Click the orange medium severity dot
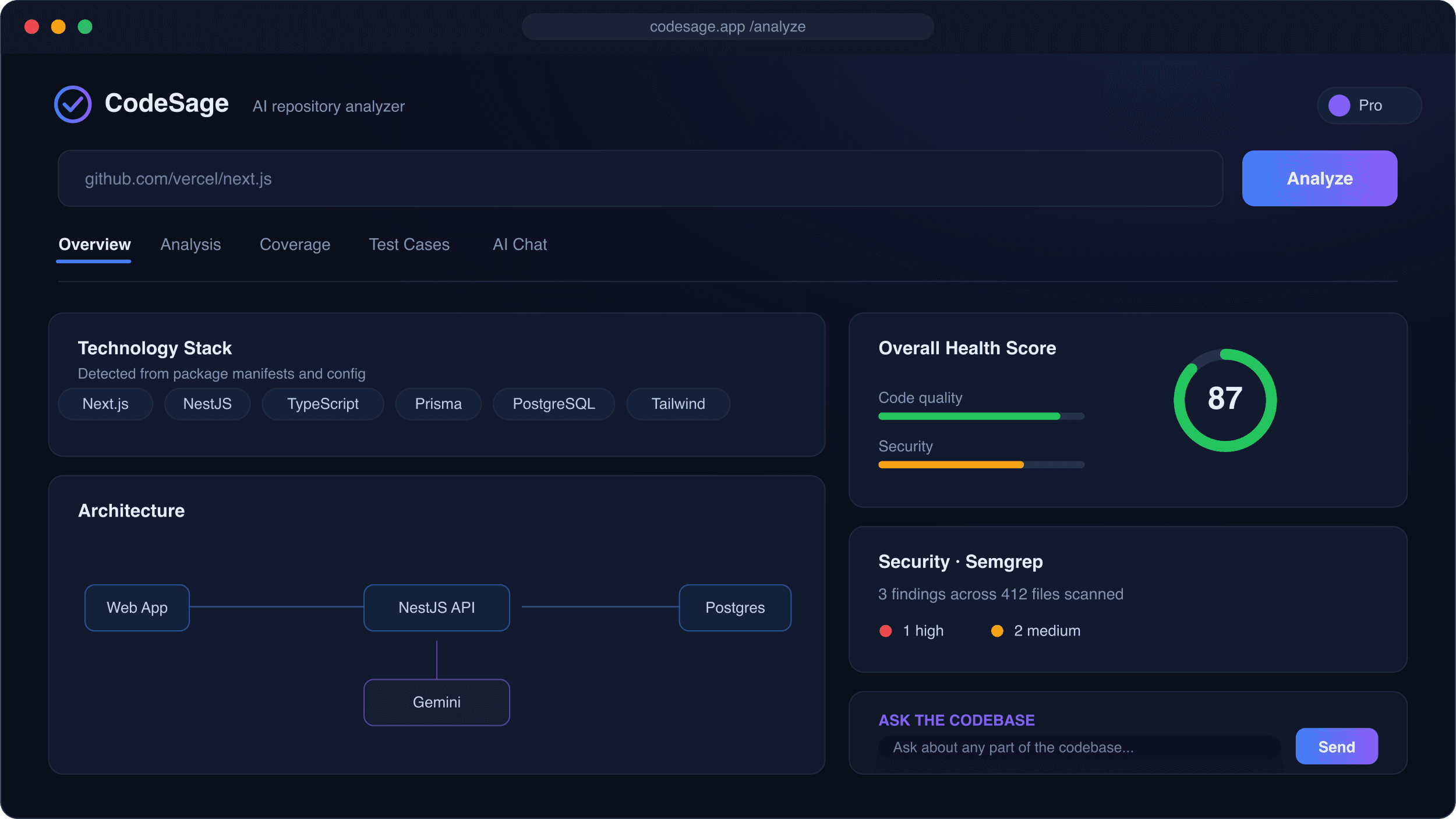Image resolution: width=1456 pixels, height=819 pixels. (997, 631)
